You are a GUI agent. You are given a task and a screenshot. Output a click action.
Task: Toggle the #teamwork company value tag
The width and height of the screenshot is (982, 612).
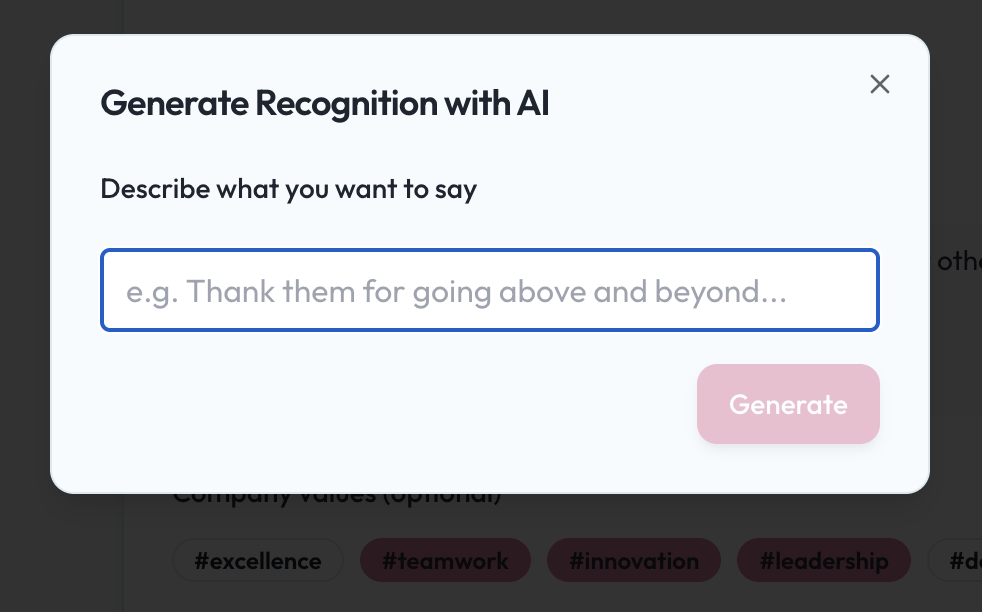coord(445,561)
